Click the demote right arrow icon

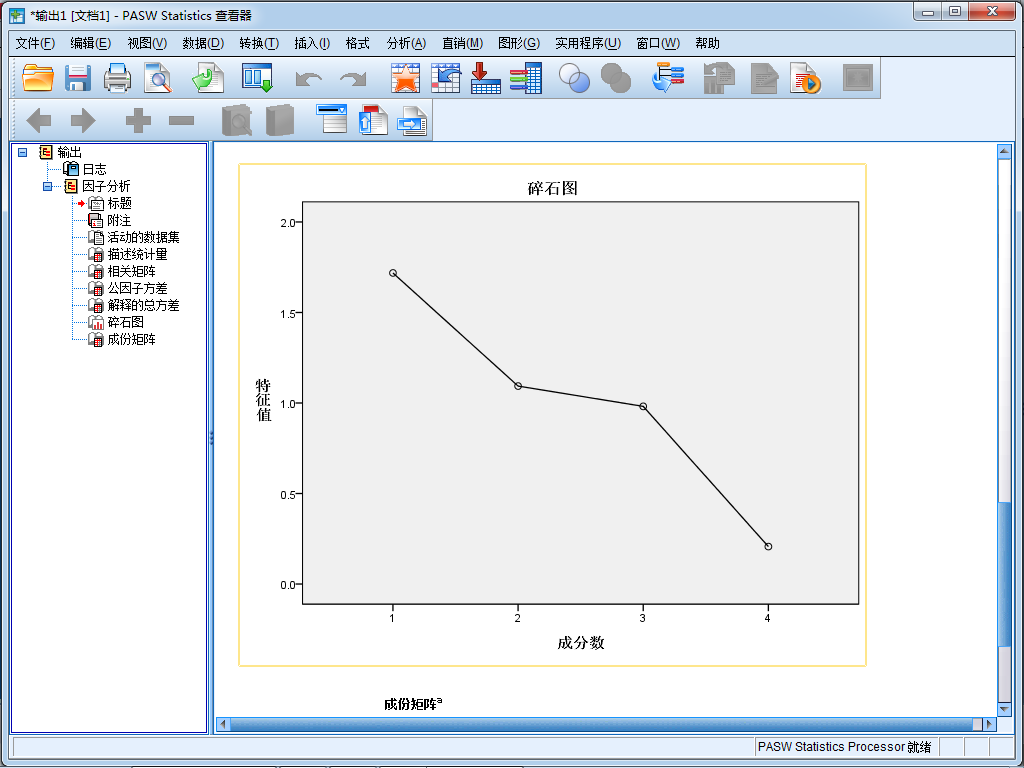83,120
